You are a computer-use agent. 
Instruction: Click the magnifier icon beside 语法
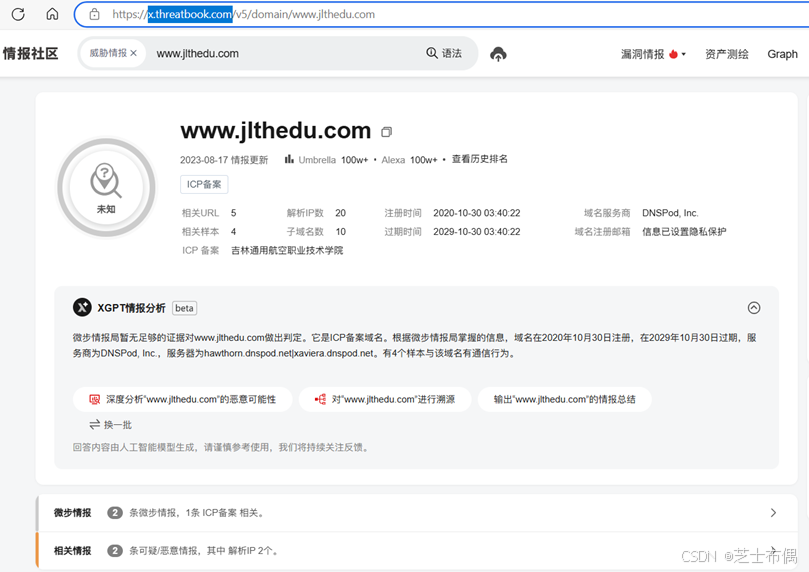432,53
